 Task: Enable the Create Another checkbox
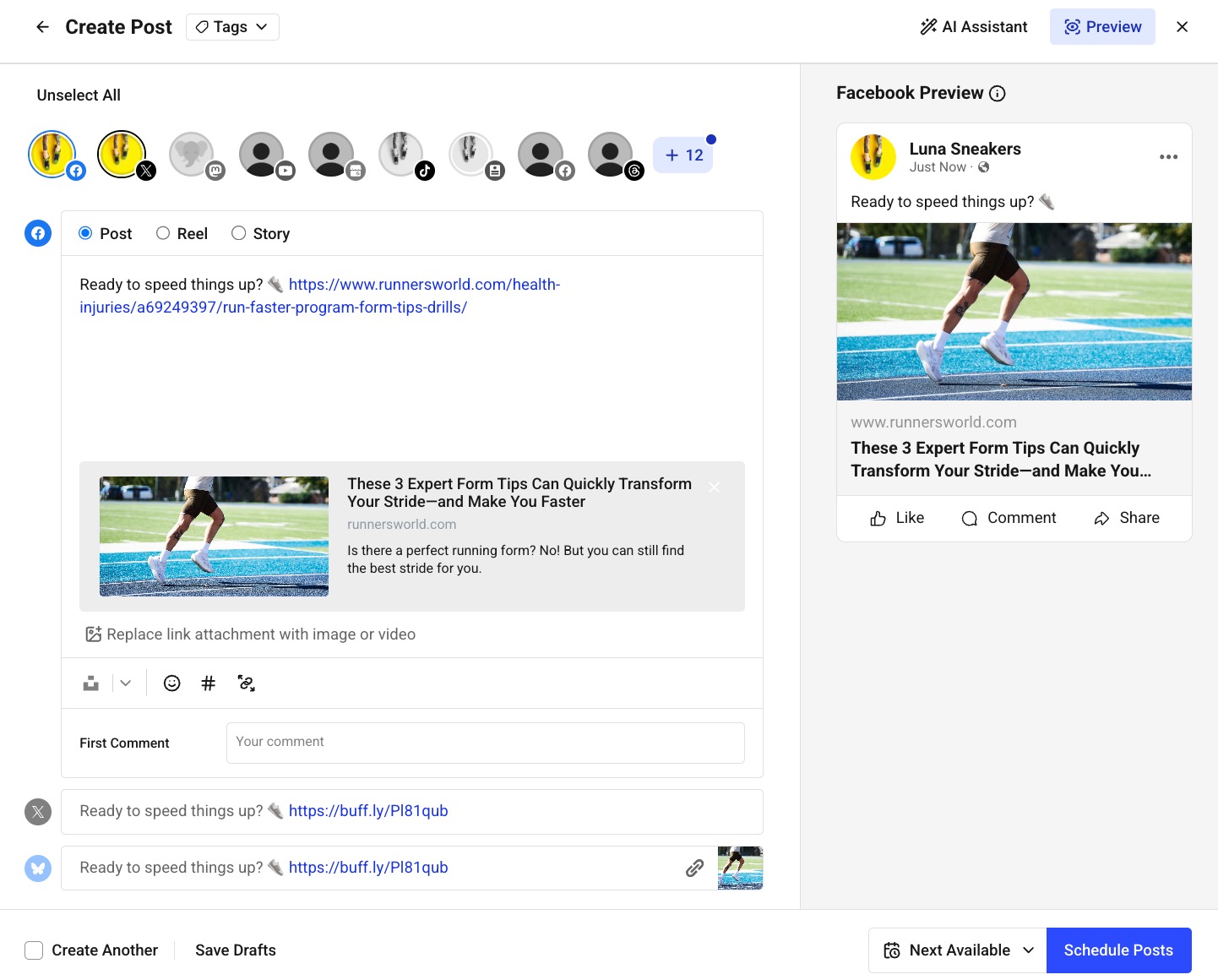[34, 950]
